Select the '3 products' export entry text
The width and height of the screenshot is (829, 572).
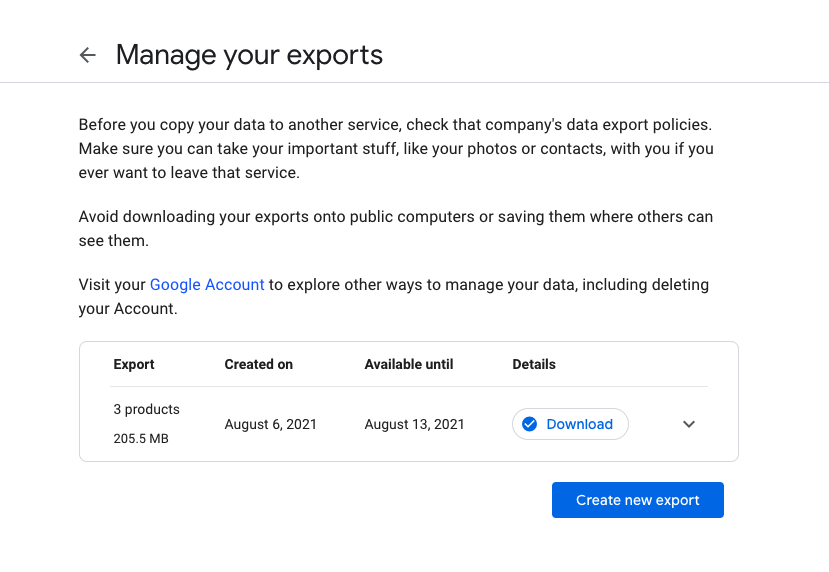pyautogui.click(x=146, y=409)
